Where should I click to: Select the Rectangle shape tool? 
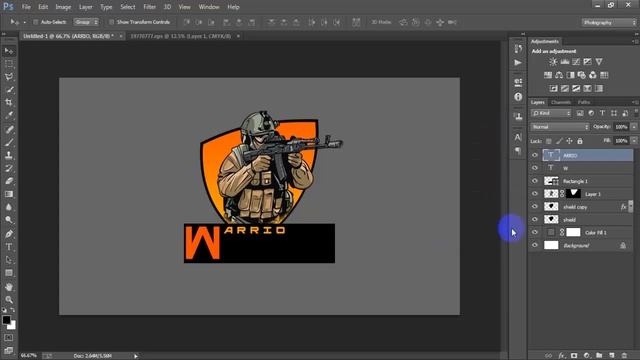coord(9,273)
